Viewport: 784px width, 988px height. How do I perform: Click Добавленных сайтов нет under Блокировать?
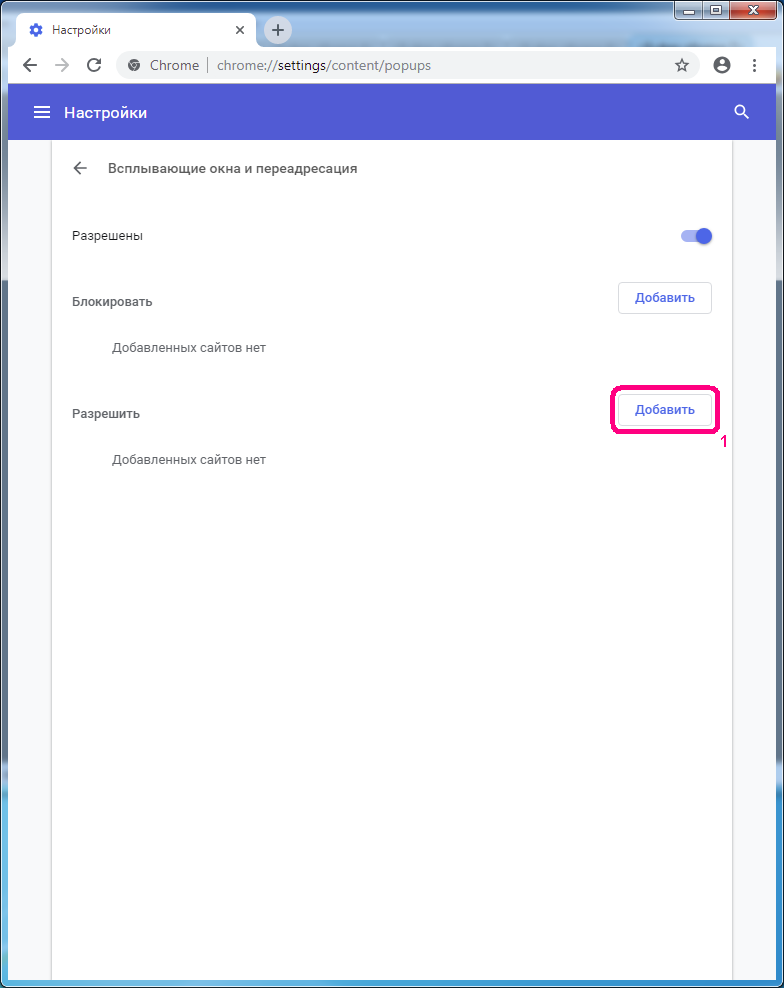(x=189, y=348)
